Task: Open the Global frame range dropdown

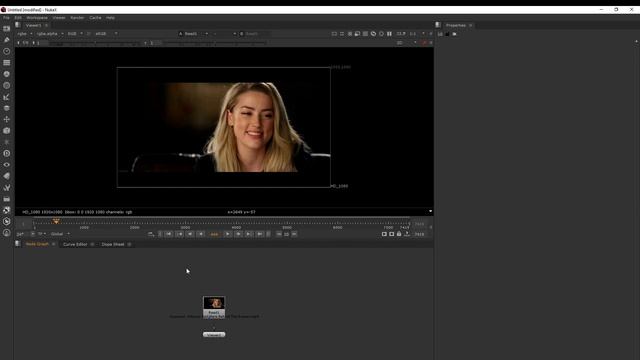Action: tap(60, 234)
